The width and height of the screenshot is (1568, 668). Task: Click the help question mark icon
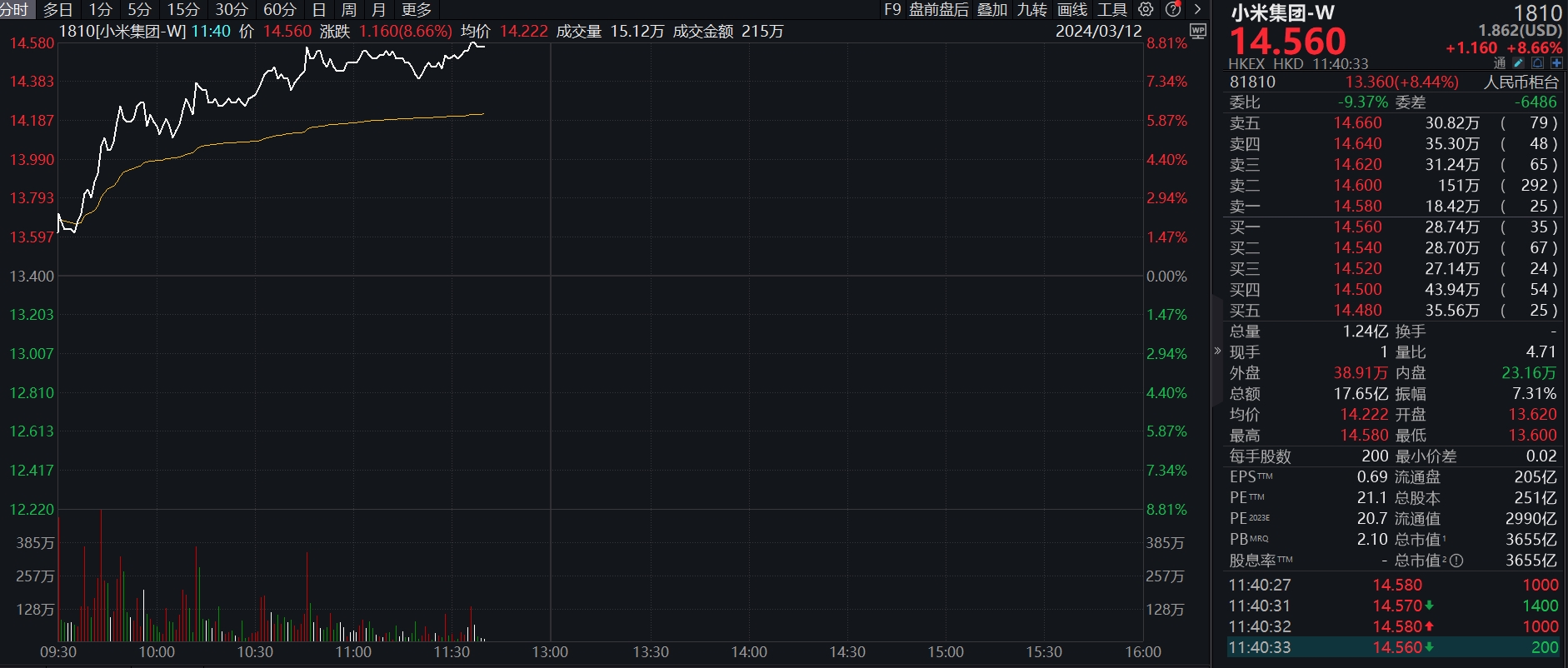1172,9
